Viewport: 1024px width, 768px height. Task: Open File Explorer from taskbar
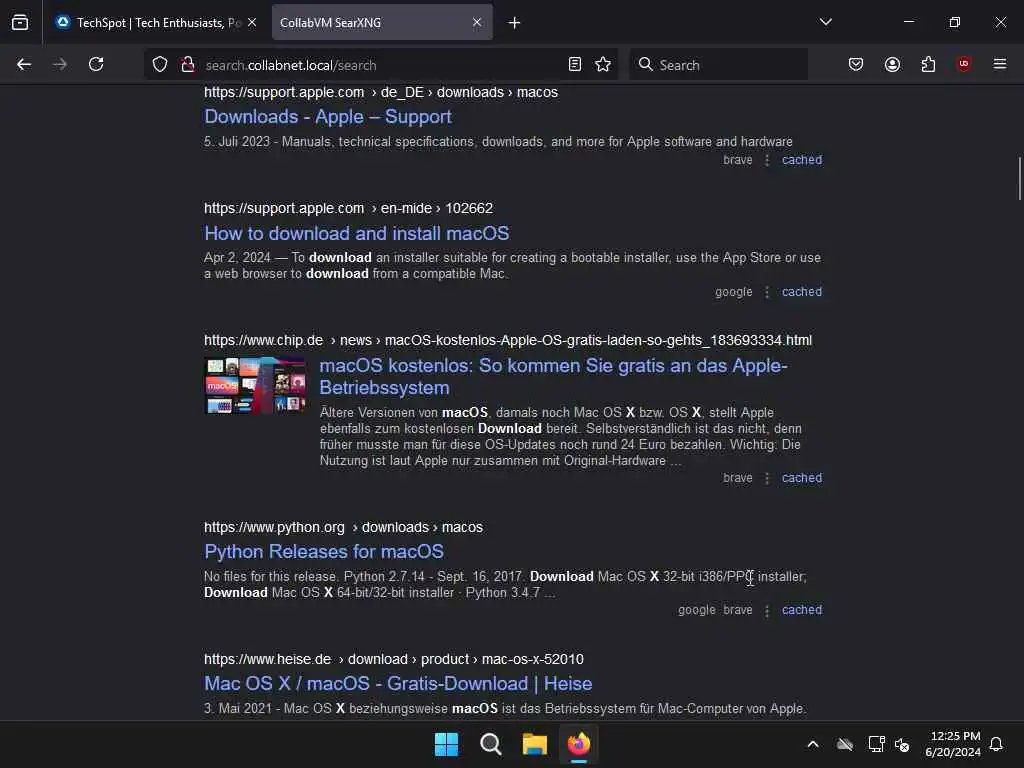534,744
